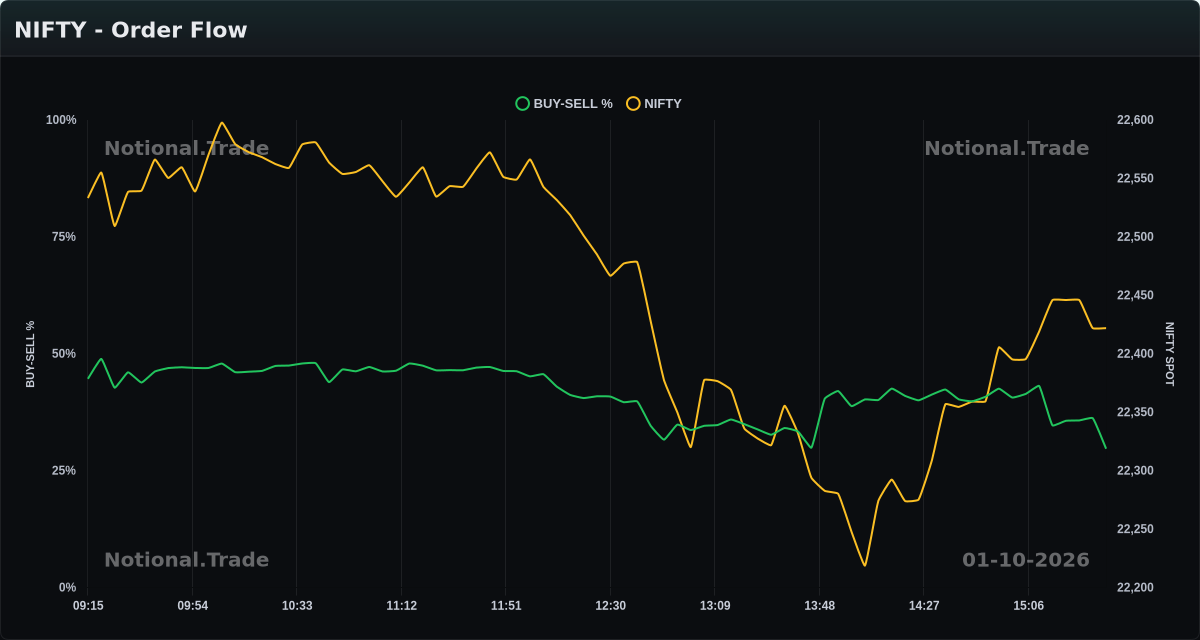Click the 22,350 right axis label
The image size is (1200, 640).
point(1135,413)
